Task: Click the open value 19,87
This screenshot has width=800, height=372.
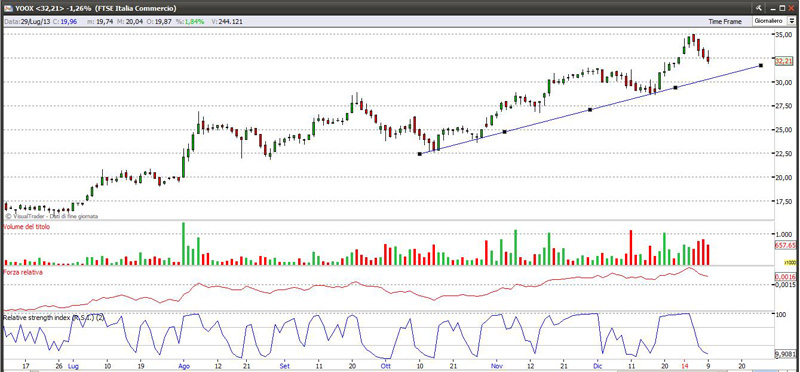Action: [163, 21]
